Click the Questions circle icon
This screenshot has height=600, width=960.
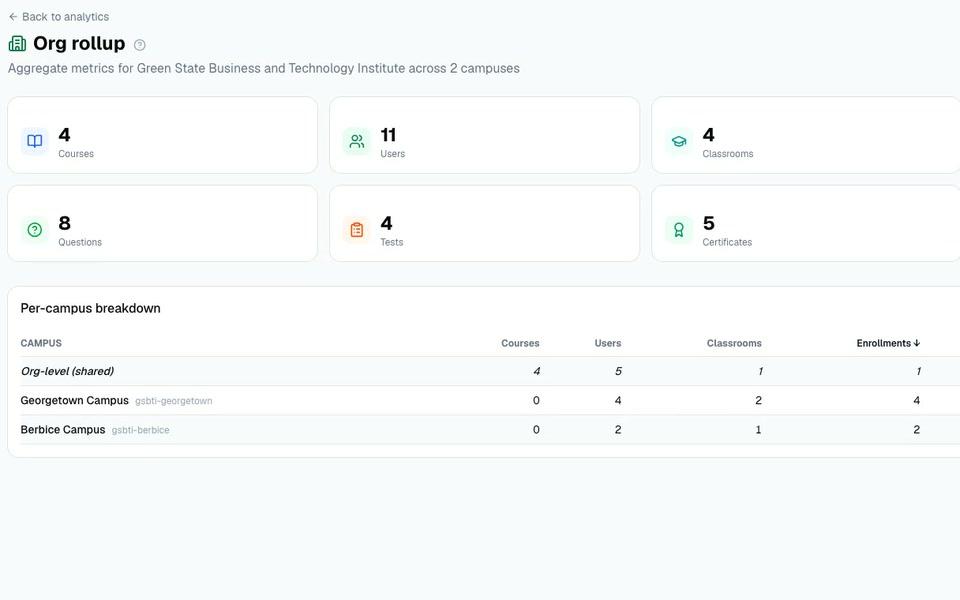tap(35, 230)
